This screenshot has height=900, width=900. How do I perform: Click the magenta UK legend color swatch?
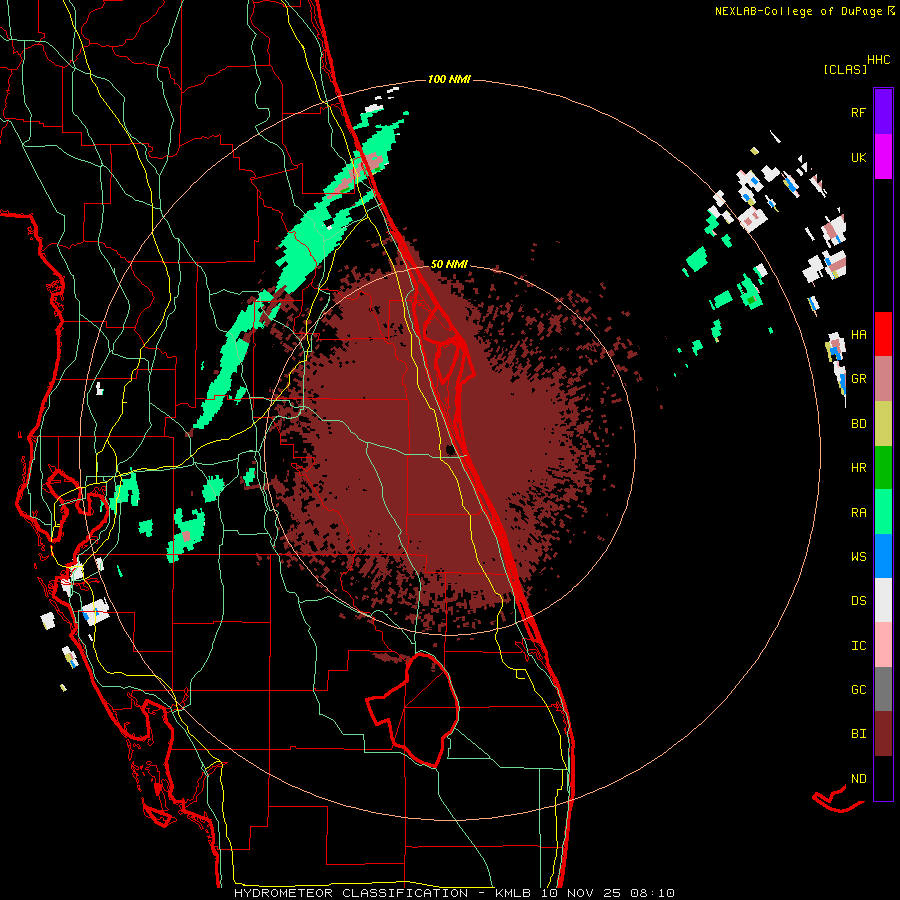(883, 157)
